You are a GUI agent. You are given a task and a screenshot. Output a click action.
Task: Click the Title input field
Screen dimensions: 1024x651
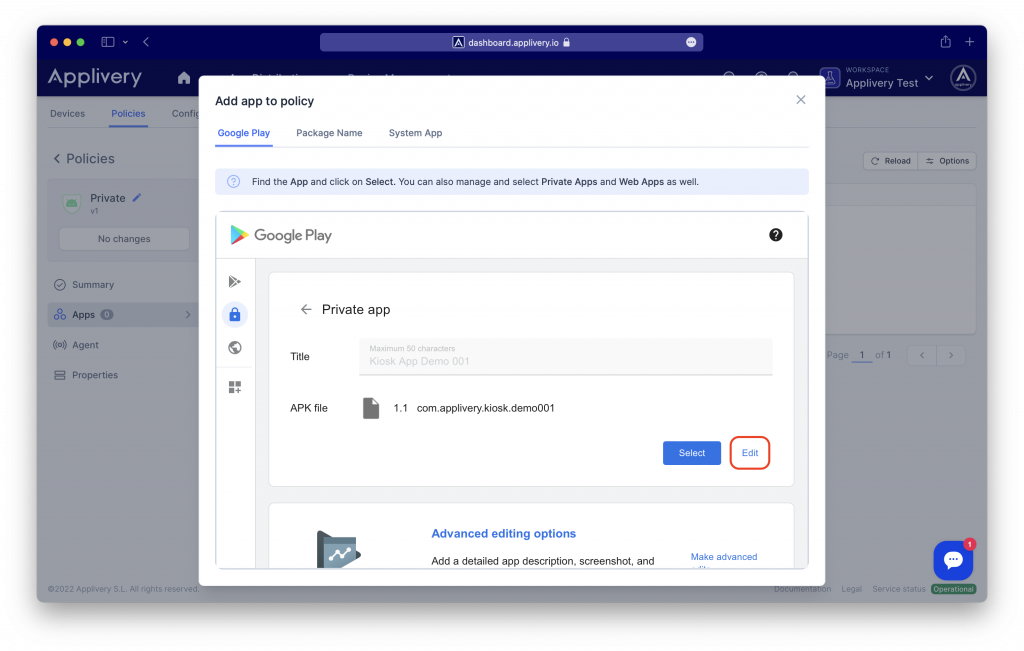point(566,357)
